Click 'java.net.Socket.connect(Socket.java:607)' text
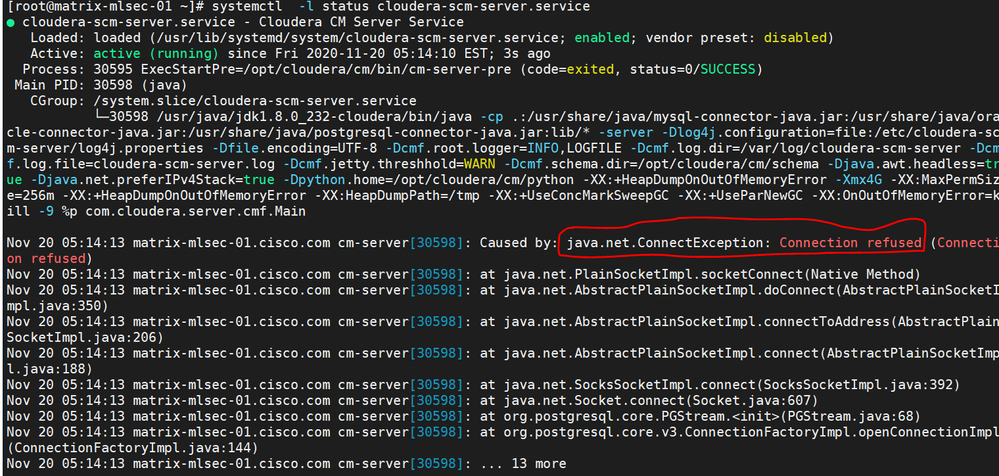Image resolution: width=999 pixels, height=476 pixels. tap(661, 401)
